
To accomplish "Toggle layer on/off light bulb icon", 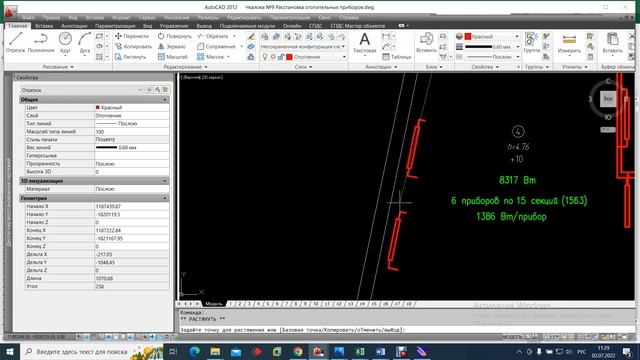I will tap(265, 57).
